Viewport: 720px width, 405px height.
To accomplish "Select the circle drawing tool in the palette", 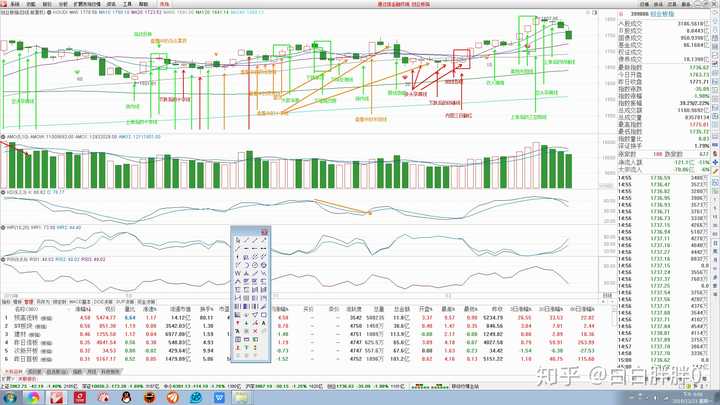I will tap(255, 265).
